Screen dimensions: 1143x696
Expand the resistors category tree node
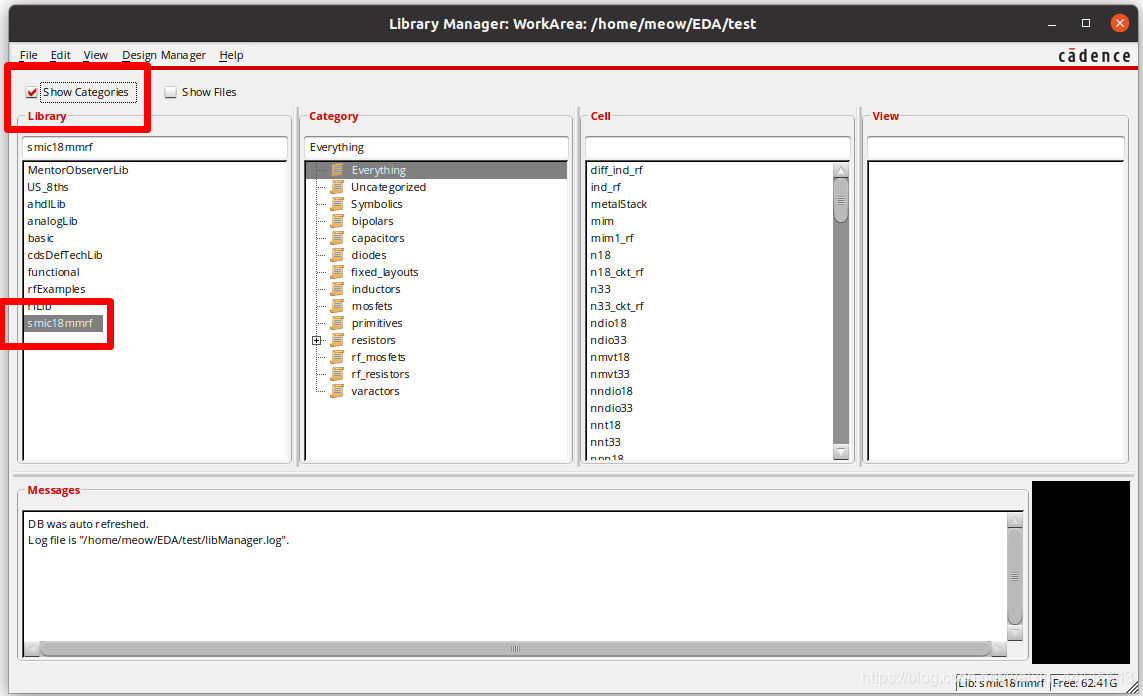[316, 340]
